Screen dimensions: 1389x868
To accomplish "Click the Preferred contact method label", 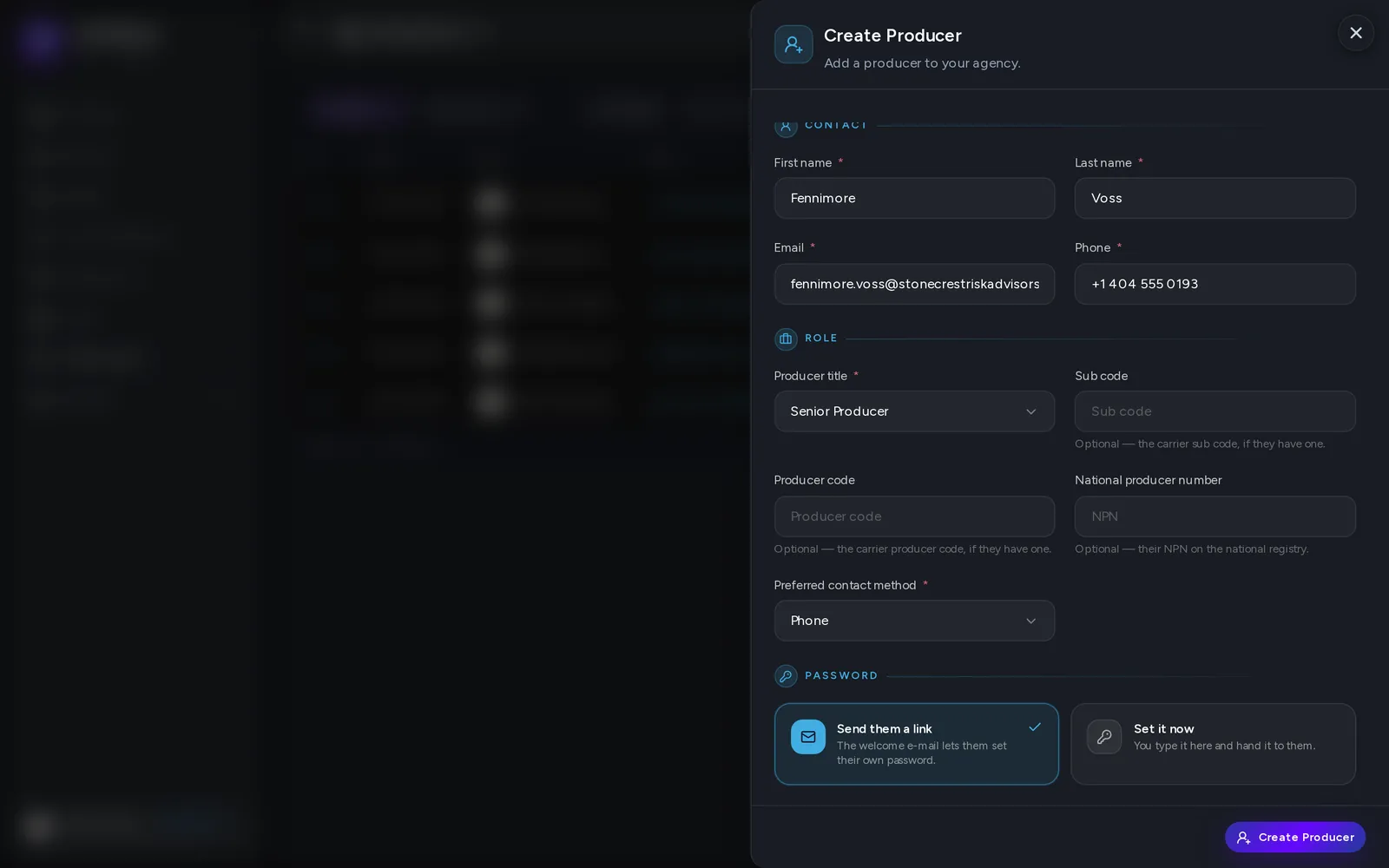I will click(x=845, y=585).
